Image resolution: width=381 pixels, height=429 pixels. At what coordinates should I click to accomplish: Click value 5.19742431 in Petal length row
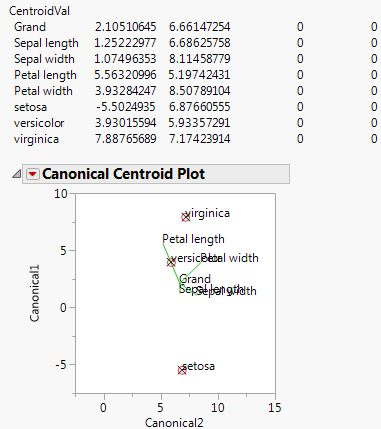(199, 75)
